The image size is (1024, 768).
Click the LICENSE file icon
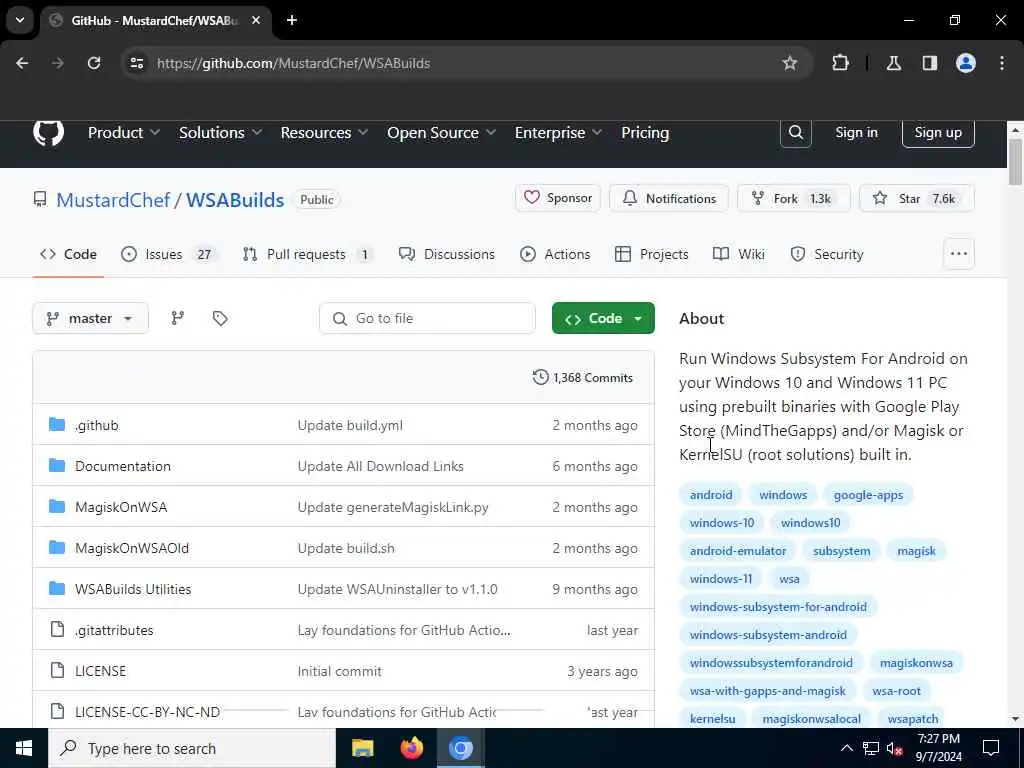(57, 671)
